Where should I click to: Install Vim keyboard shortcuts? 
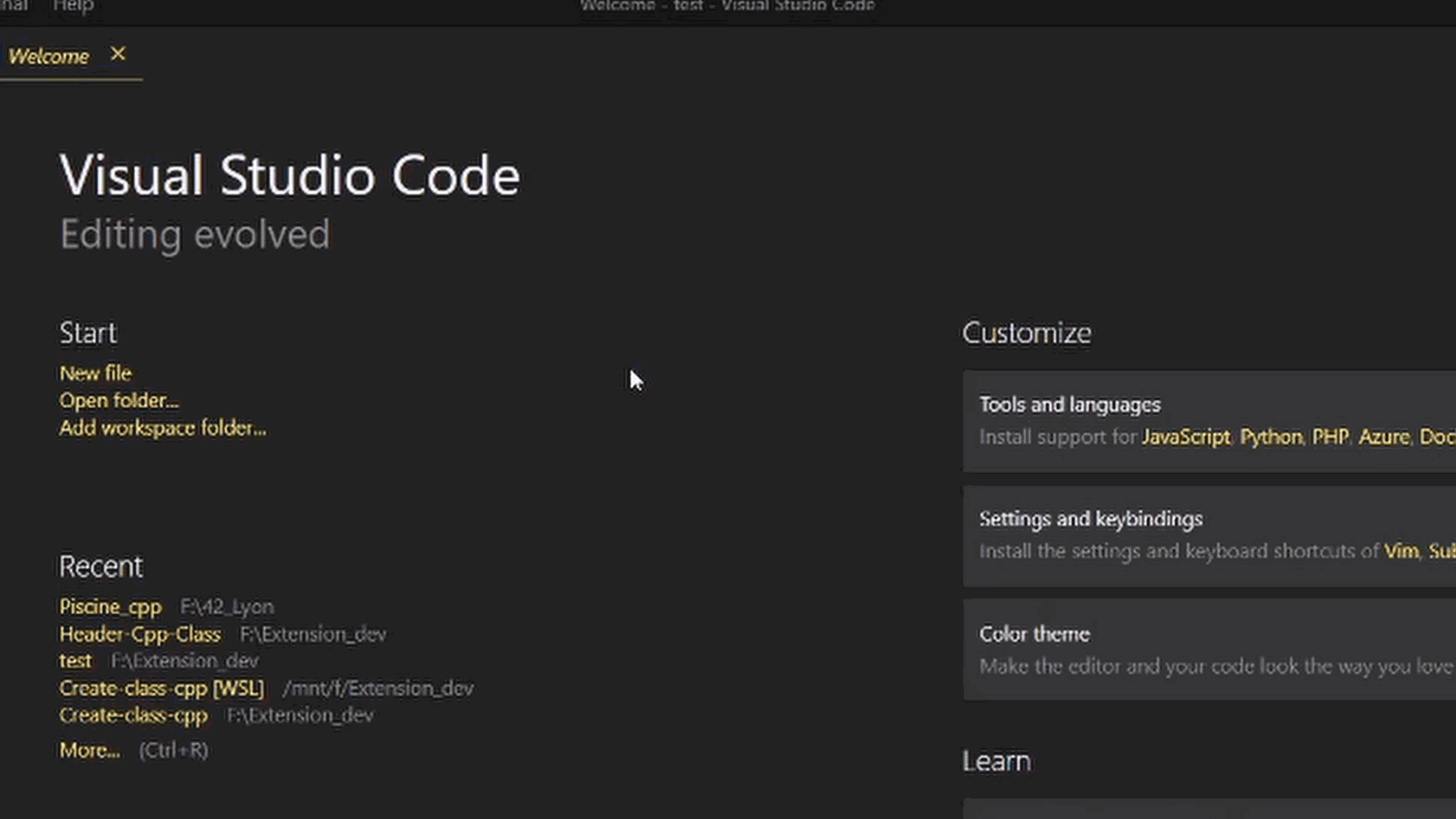pyautogui.click(x=1401, y=551)
